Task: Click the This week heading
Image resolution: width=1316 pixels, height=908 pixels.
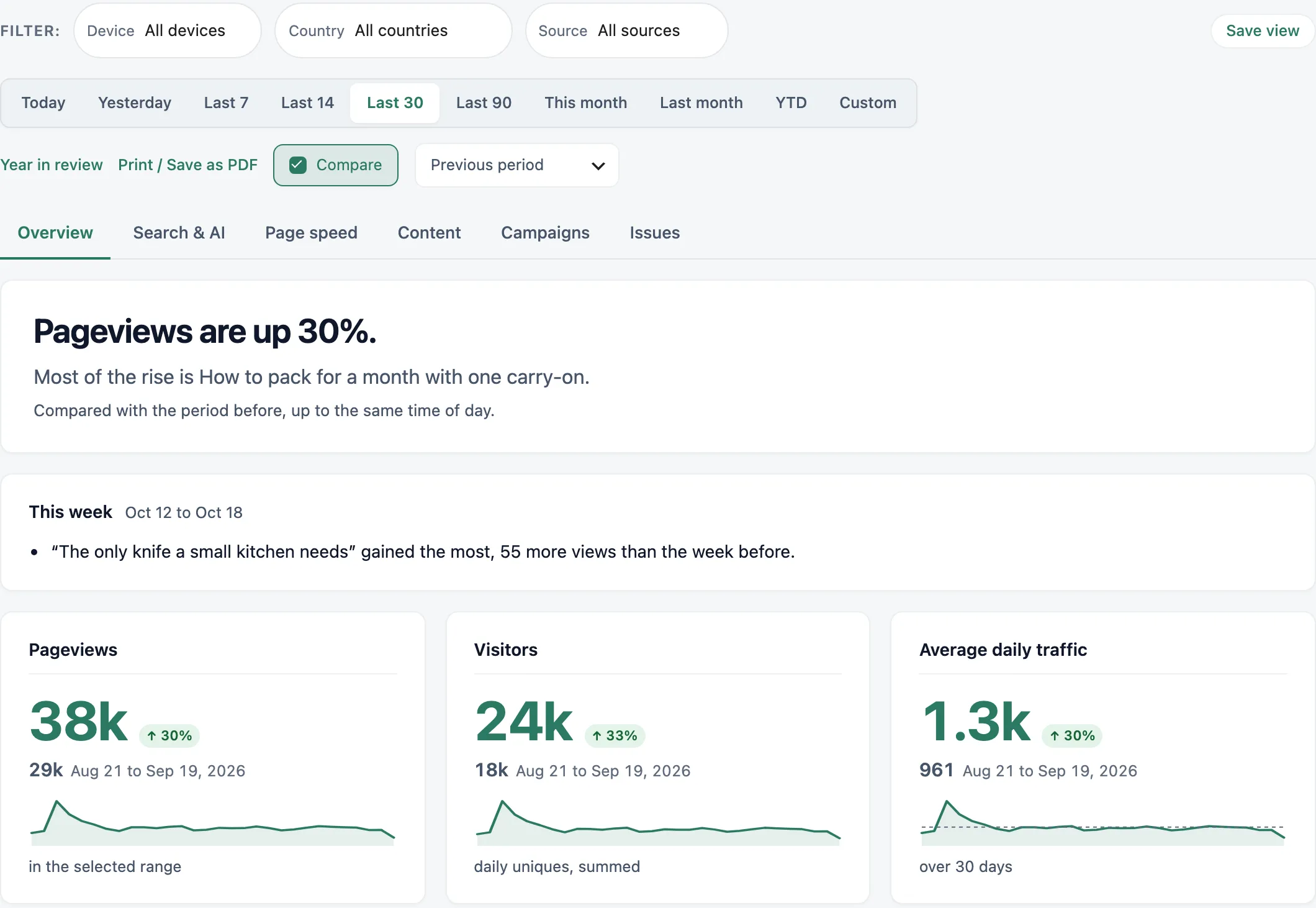Action: pos(70,512)
